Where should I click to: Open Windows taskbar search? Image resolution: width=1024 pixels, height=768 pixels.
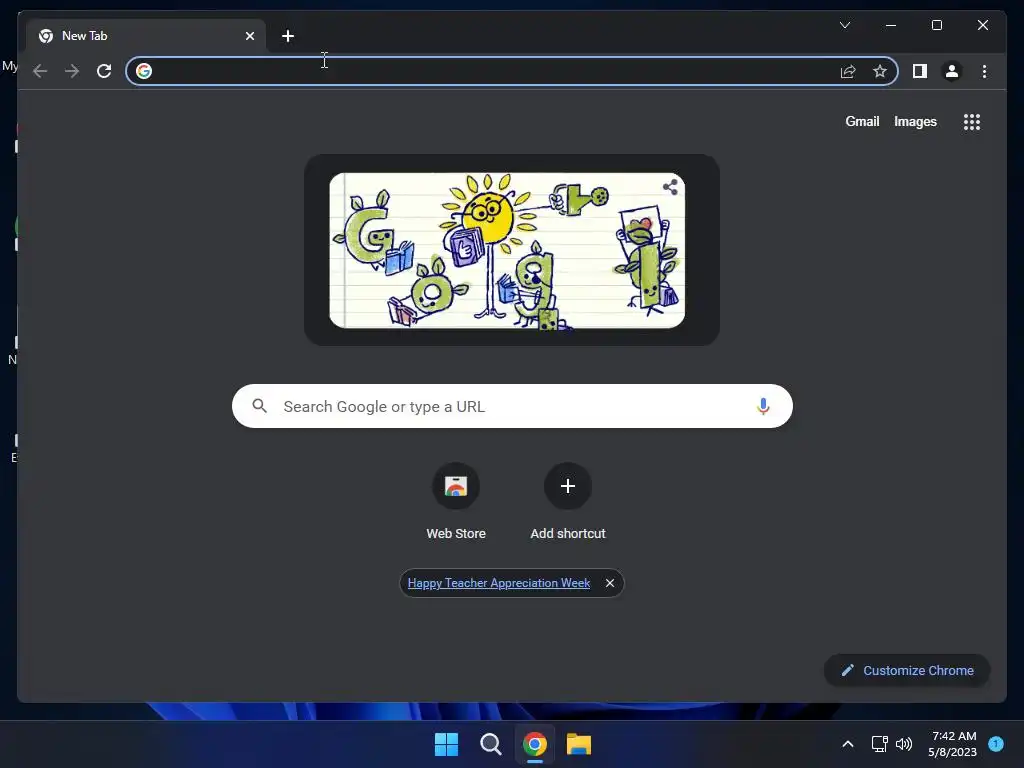tap(490, 744)
